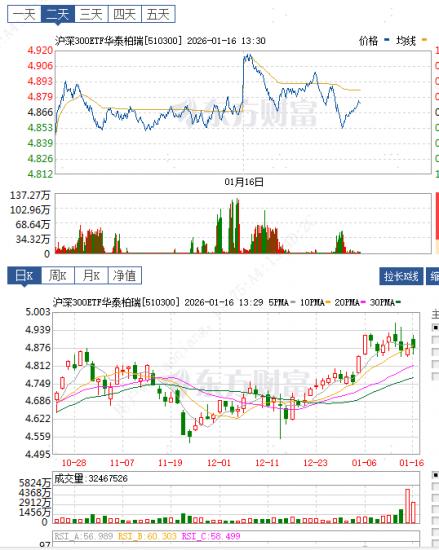Click the 5PMA legend label
The image size is (439, 550).
pyautogui.click(x=279, y=302)
